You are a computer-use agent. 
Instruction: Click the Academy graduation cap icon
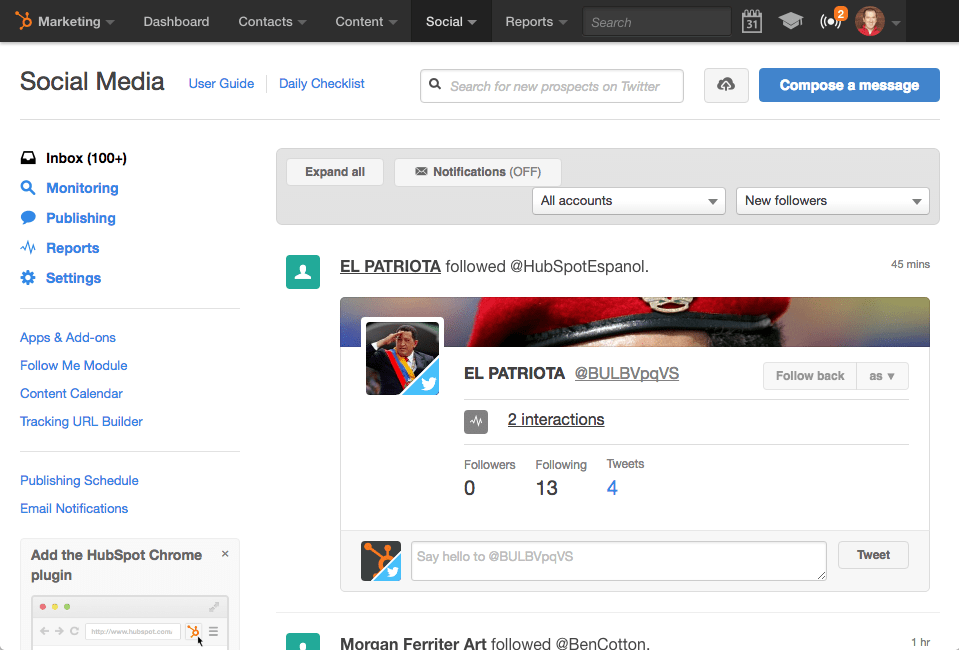[x=790, y=20]
